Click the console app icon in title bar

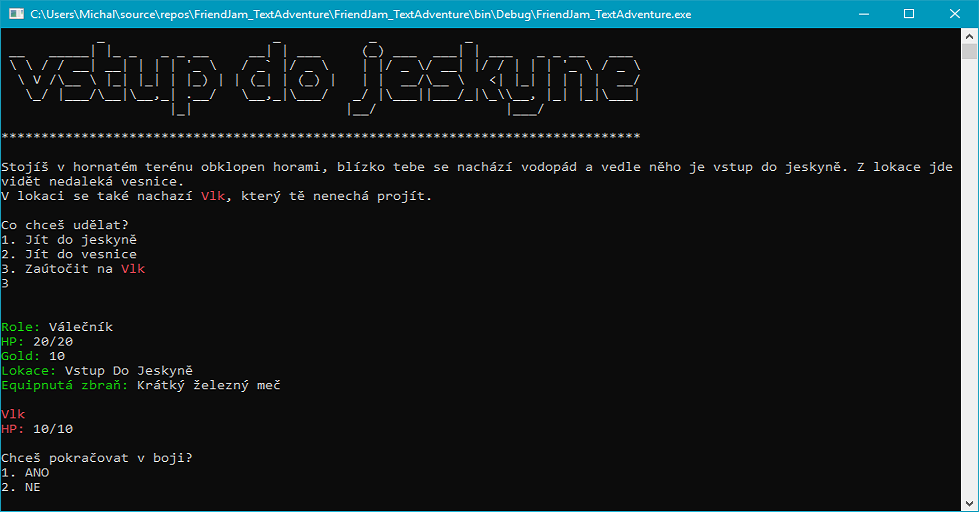15,15
